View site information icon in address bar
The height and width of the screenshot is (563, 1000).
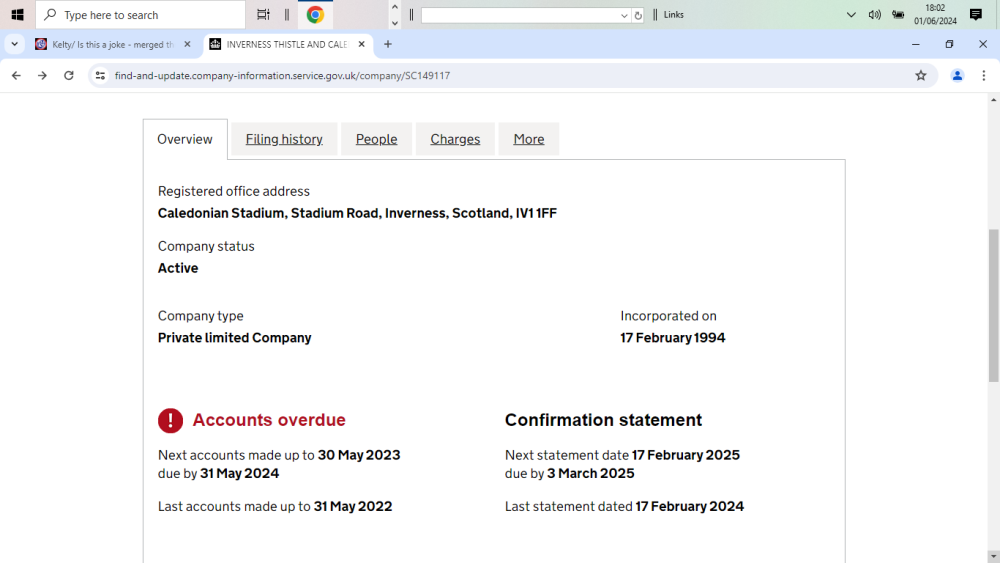pyautogui.click(x=100, y=75)
